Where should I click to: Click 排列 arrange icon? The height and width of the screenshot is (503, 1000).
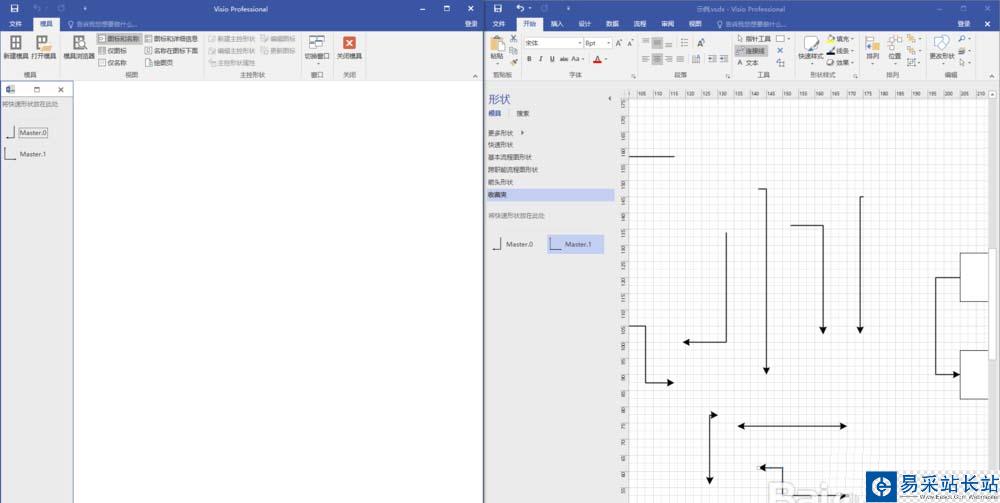point(872,48)
